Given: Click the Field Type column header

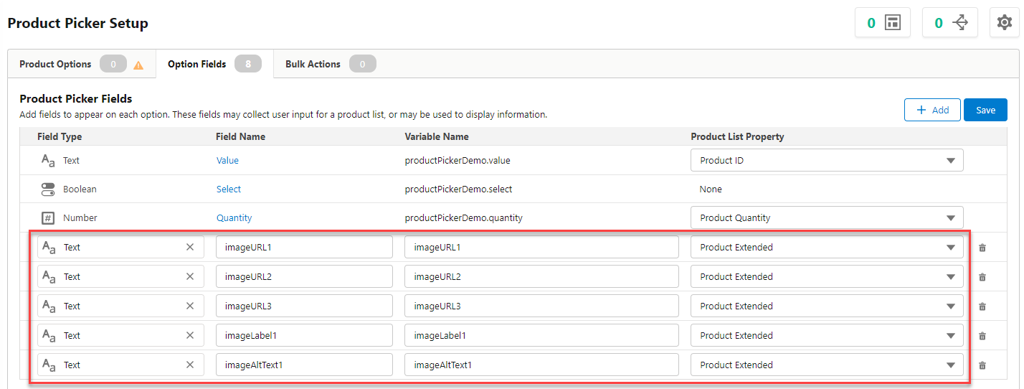Looking at the screenshot, I should click(59, 136).
